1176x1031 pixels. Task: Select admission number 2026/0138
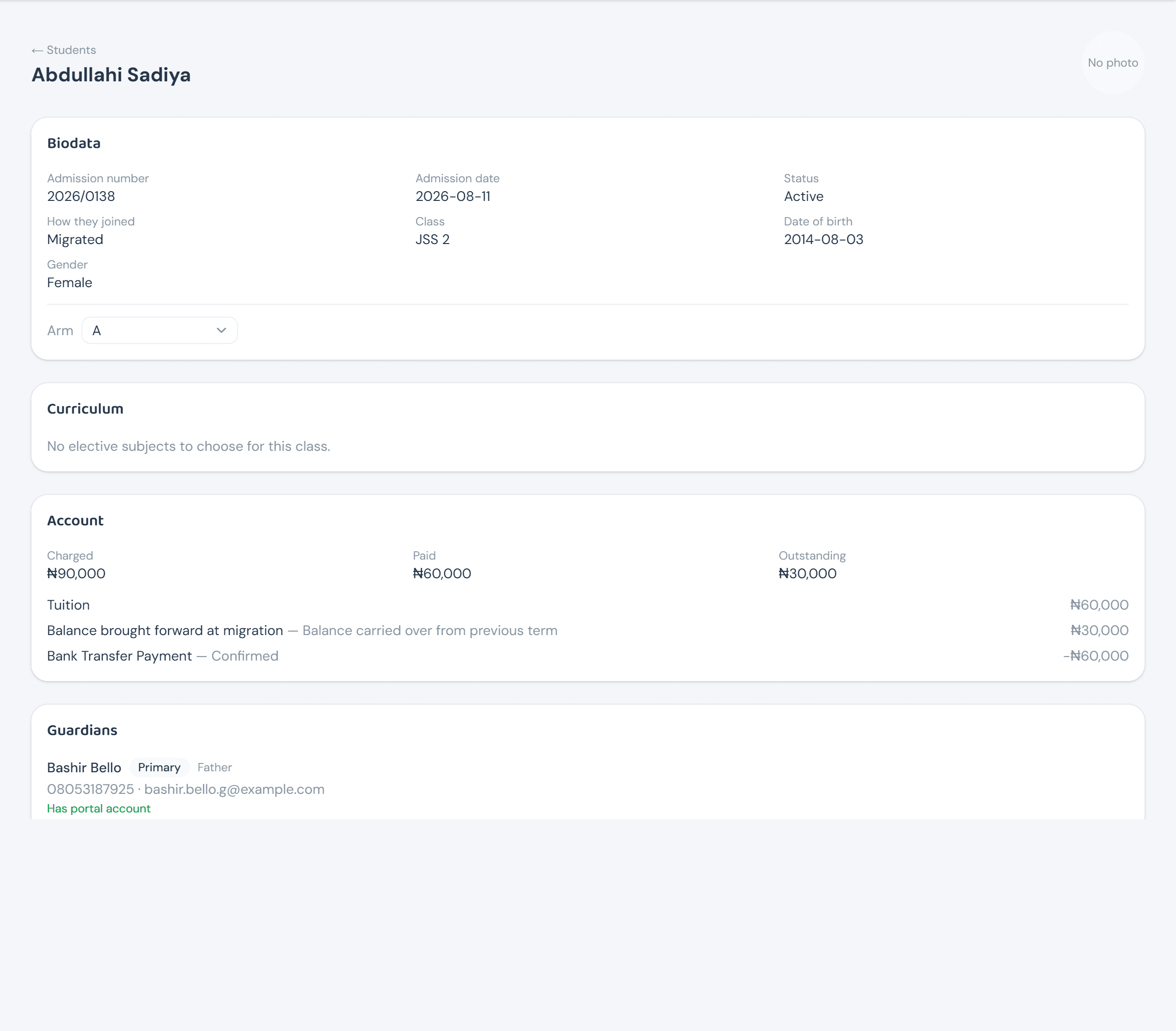[x=81, y=196]
